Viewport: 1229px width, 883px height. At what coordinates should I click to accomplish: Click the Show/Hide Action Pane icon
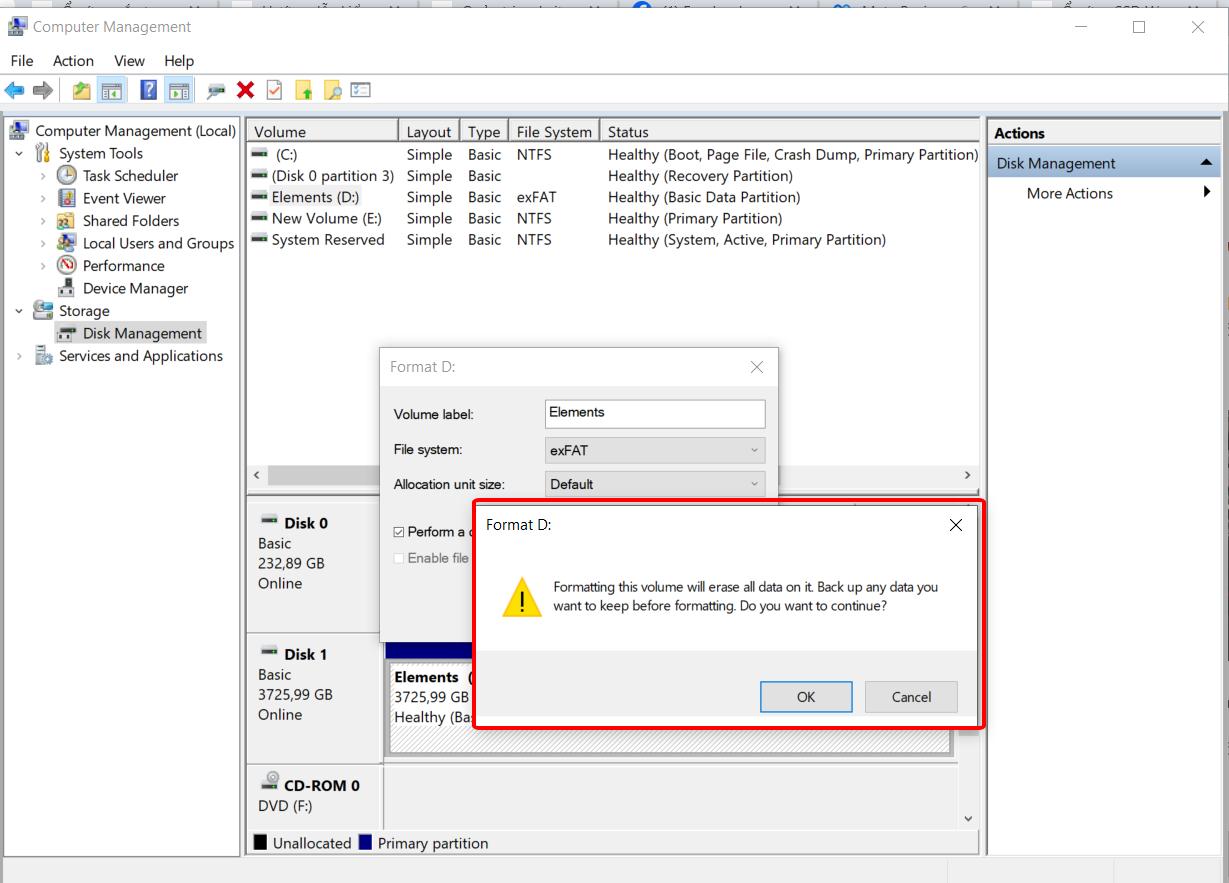click(179, 91)
